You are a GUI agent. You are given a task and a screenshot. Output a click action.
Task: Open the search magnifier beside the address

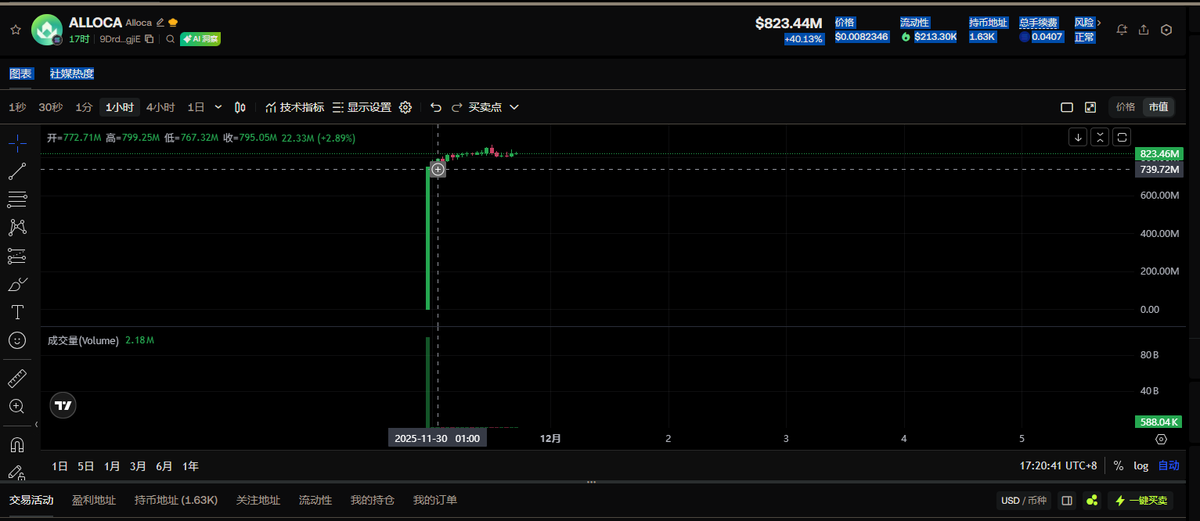170,39
